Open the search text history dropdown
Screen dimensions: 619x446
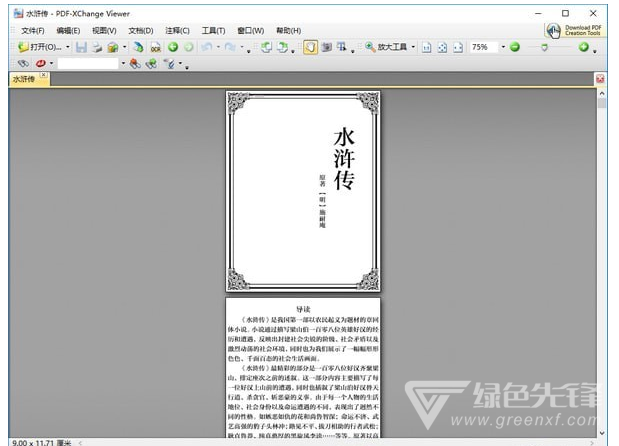(x=123, y=63)
